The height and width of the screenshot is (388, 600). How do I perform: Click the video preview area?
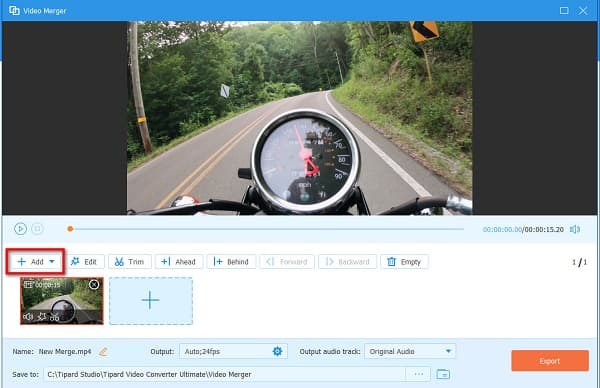tap(300, 118)
